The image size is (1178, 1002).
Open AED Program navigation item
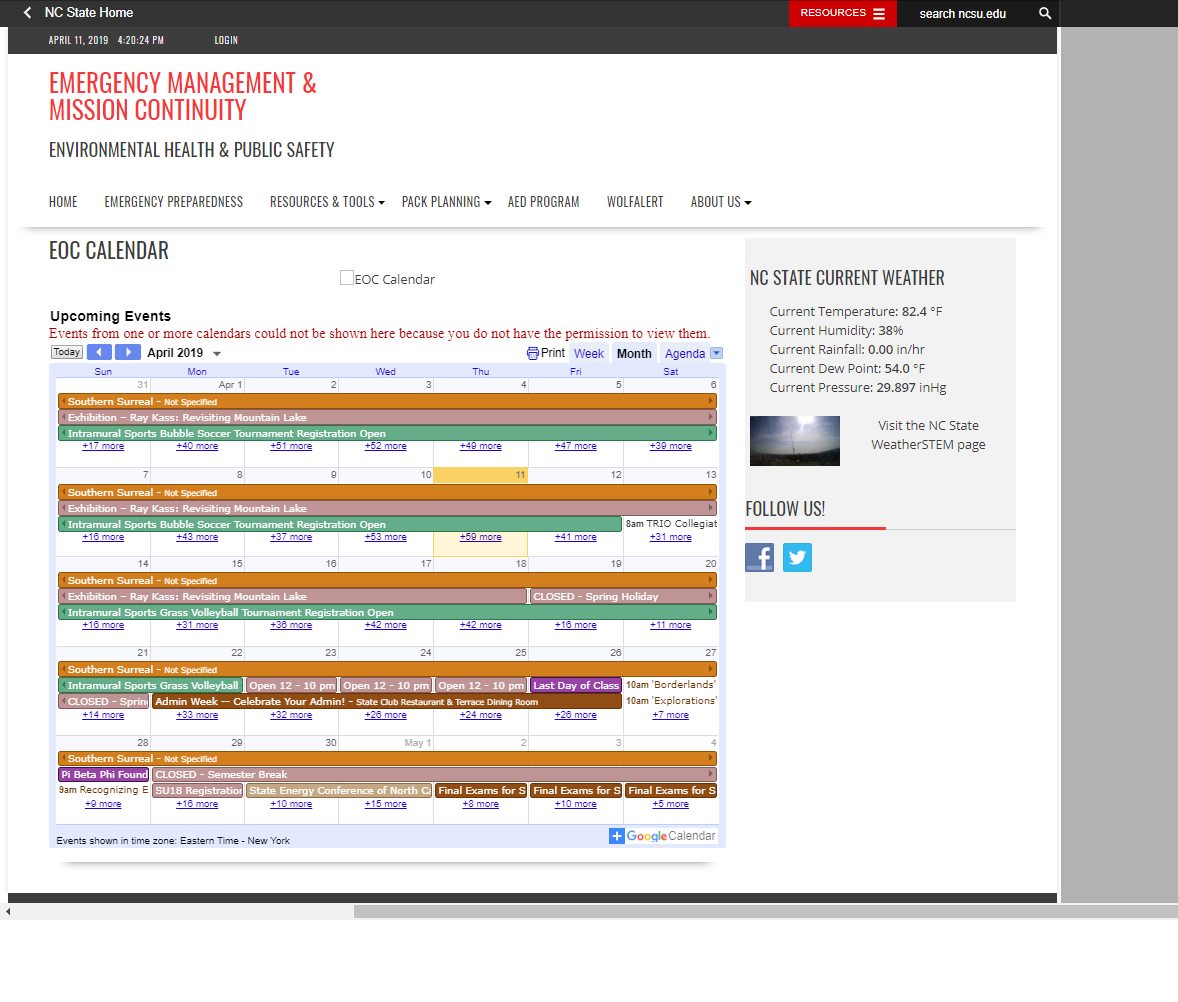tap(543, 202)
